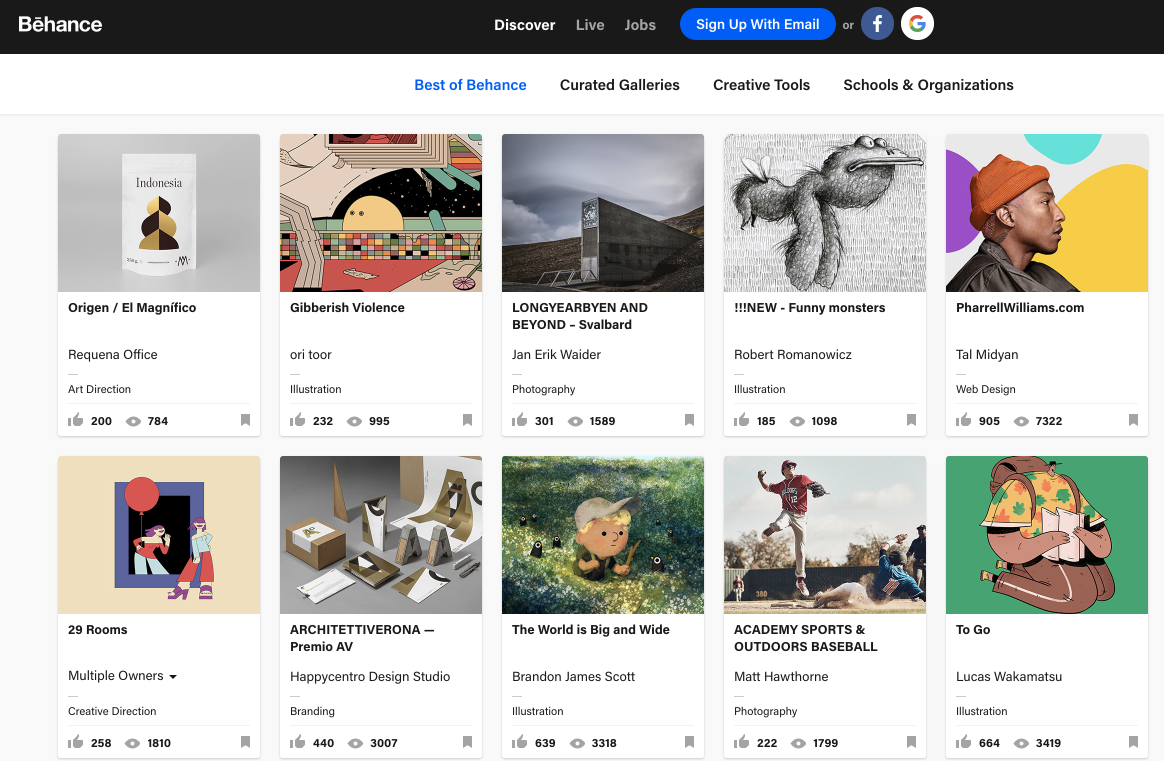Filter by Art Direction category label
Screen dimensions: 1164x761
tap(99, 389)
